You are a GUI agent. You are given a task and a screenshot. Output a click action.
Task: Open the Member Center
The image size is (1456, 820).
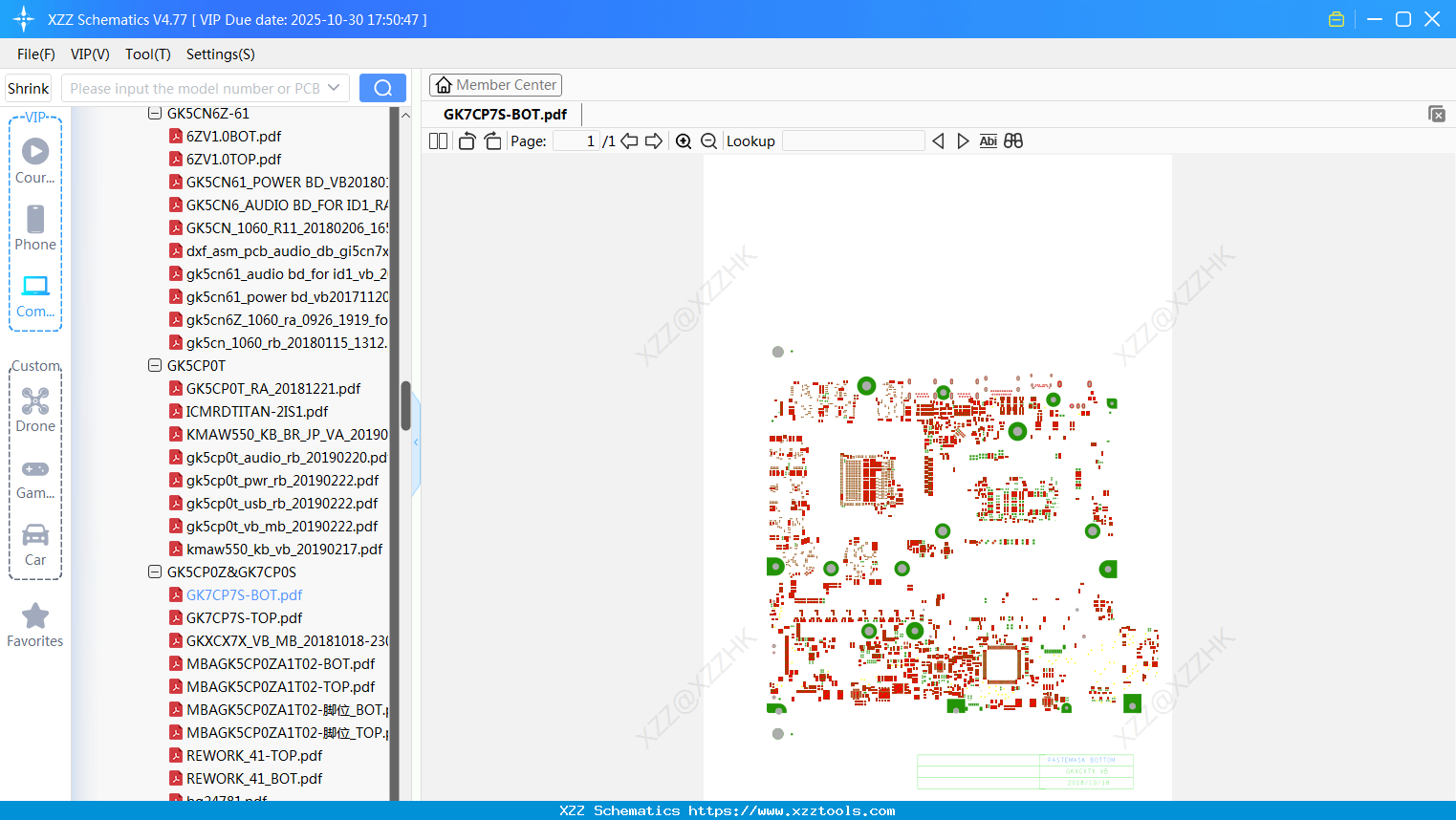pyautogui.click(x=495, y=85)
